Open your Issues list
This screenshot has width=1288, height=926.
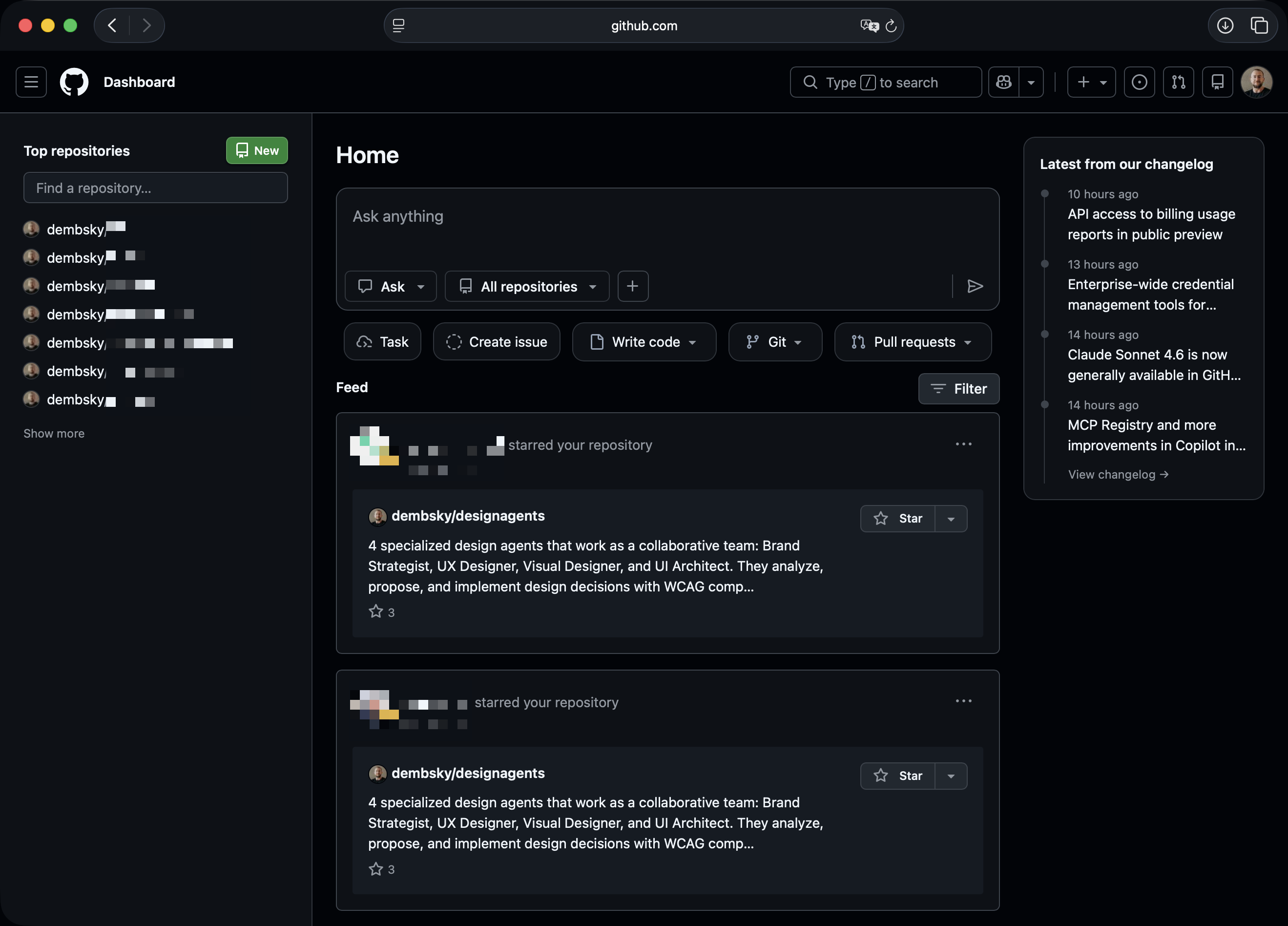pyautogui.click(x=1139, y=82)
